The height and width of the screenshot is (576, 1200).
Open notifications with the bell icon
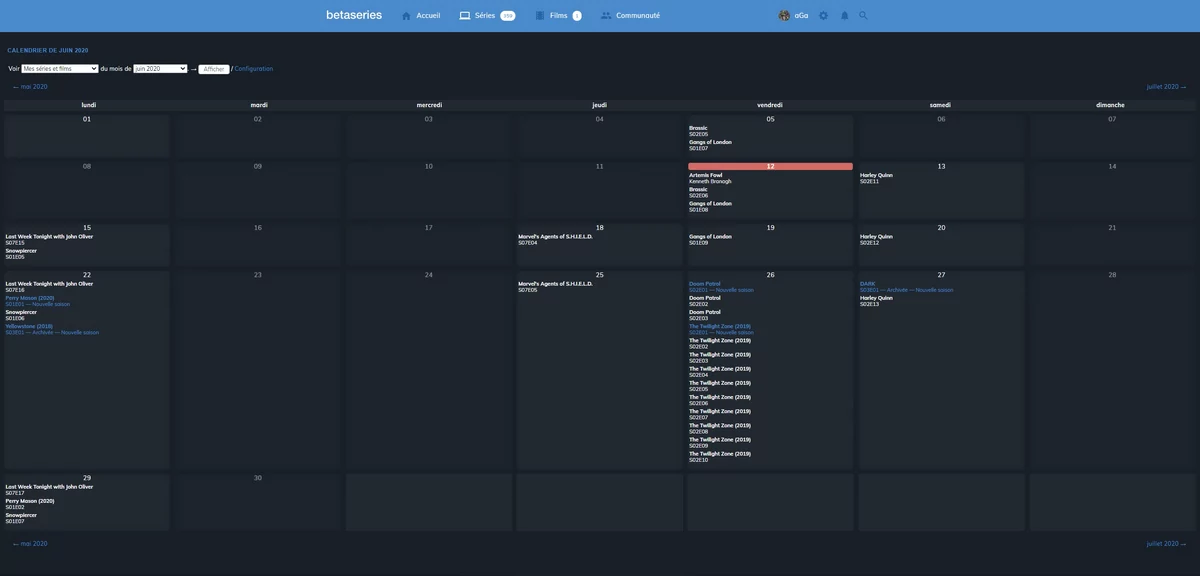click(x=844, y=16)
